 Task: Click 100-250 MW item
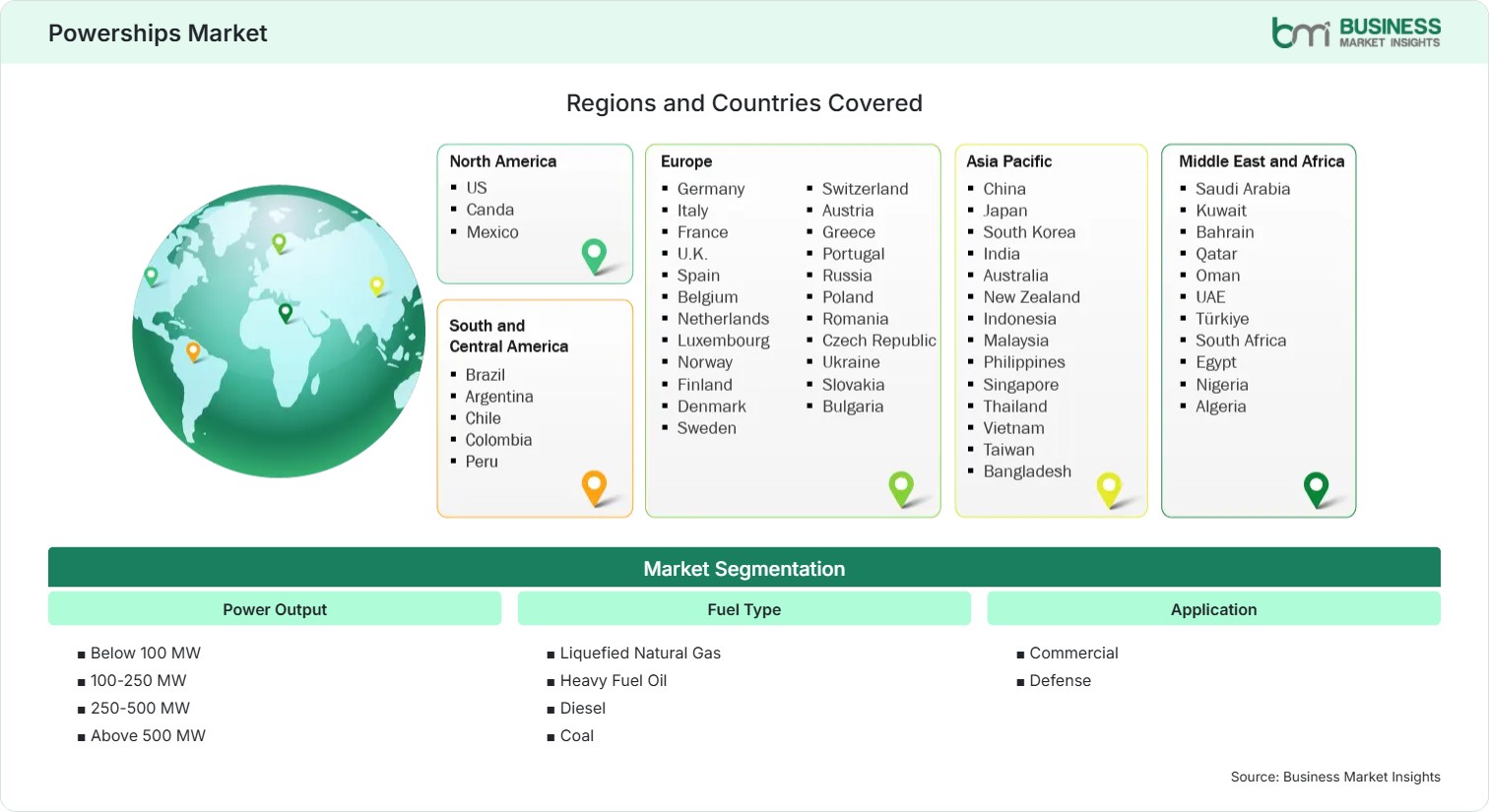pyautogui.click(x=139, y=680)
